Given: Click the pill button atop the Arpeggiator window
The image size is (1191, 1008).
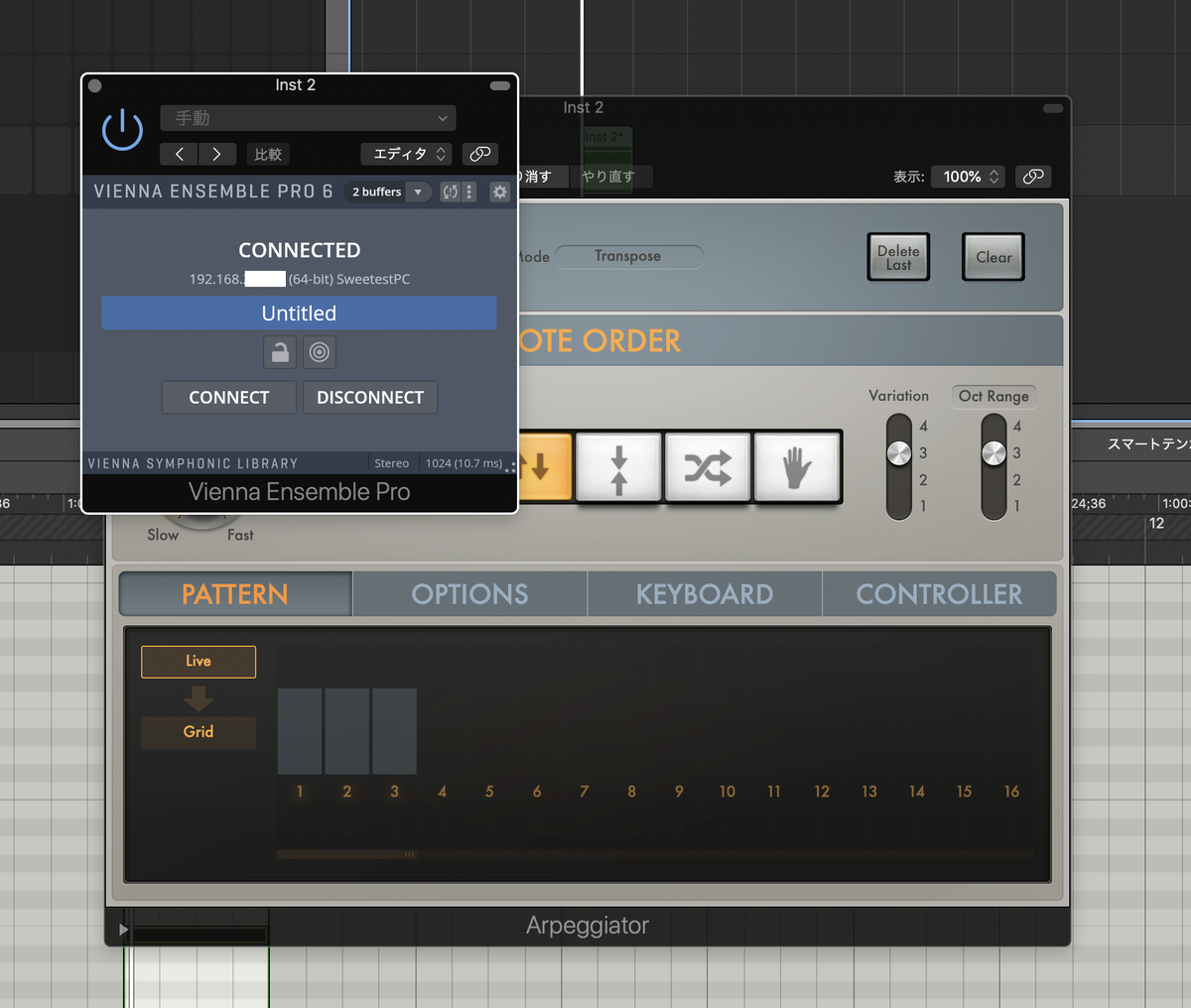Looking at the screenshot, I should [x=1053, y=108].
